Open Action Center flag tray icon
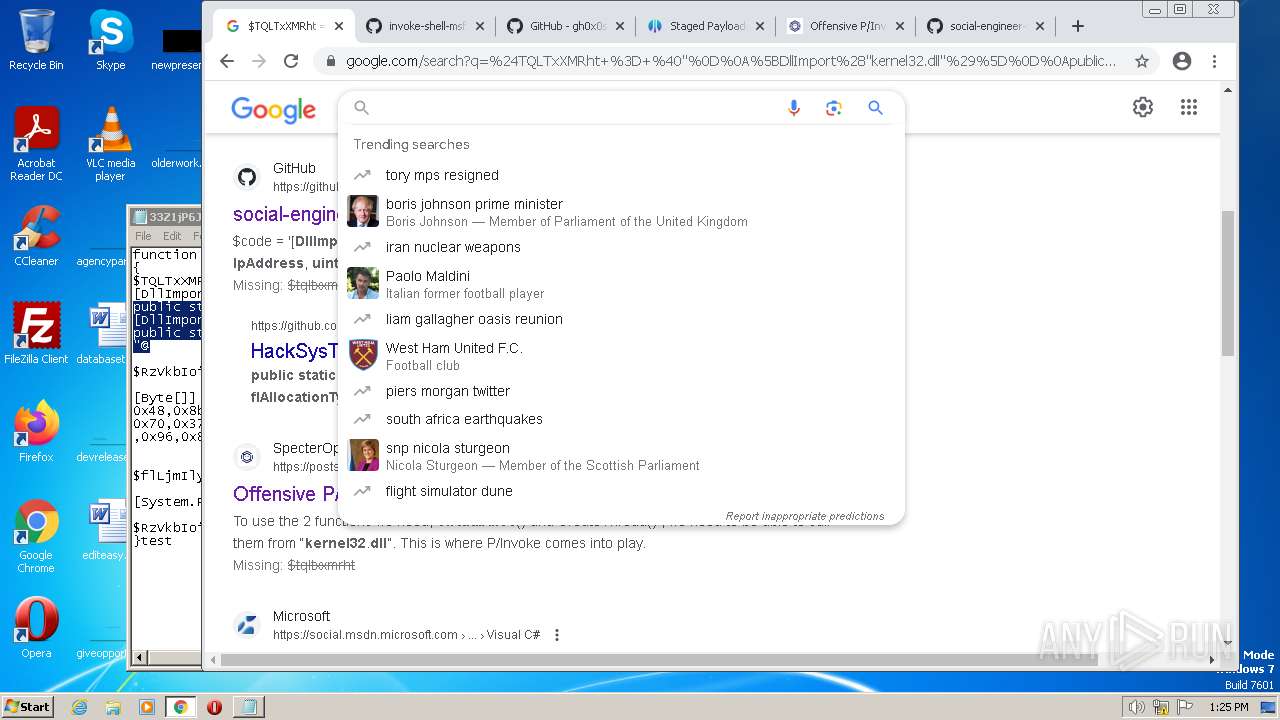This screenshot has width=1280, height=720. point(1184,707)
